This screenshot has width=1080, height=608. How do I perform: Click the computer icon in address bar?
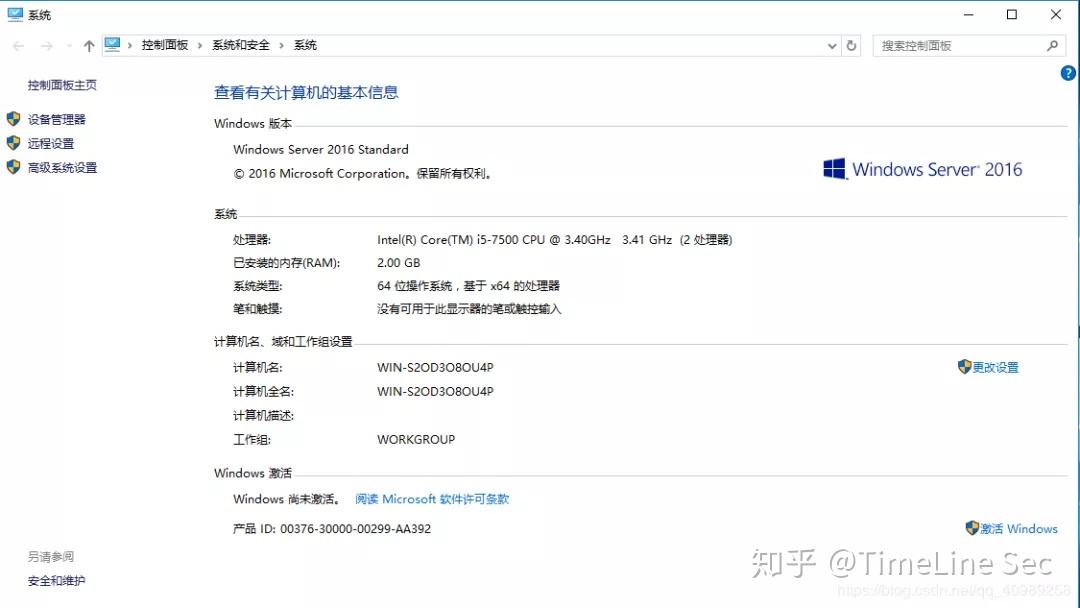point(112,45)
